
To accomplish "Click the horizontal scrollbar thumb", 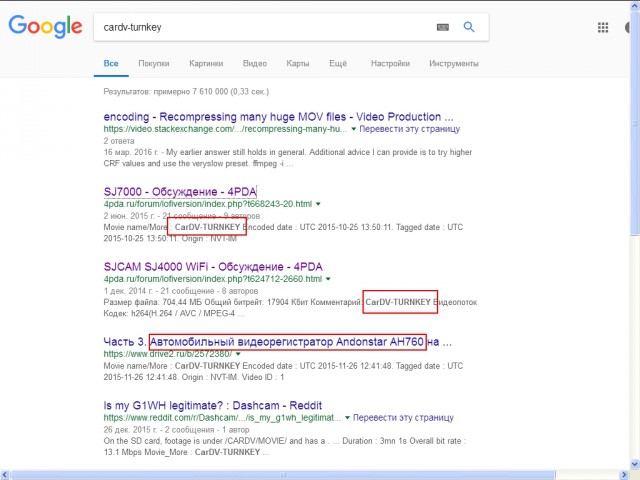I will [283, 475].
